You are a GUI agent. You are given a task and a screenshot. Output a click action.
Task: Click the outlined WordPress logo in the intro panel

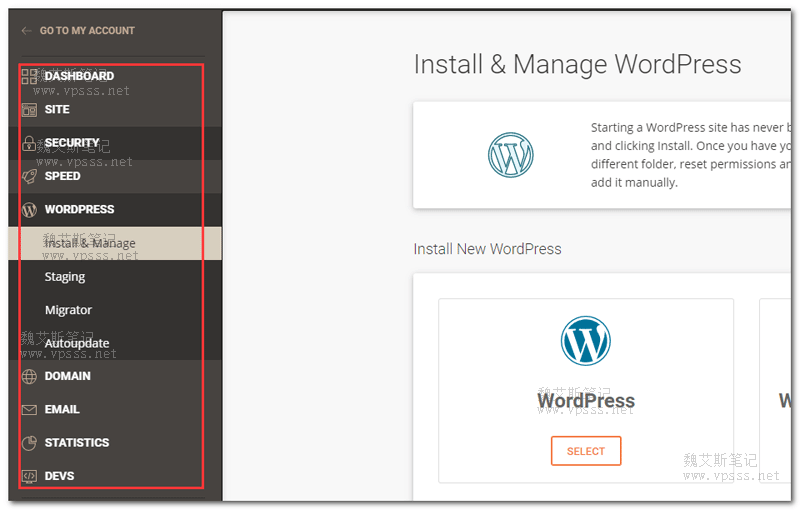pos(511,155)
